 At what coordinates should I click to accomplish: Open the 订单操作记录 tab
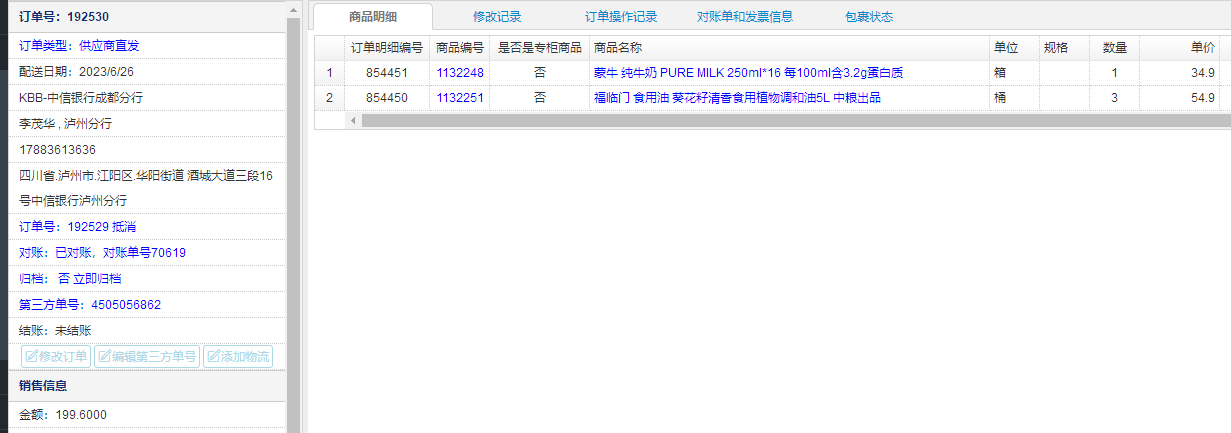click(621, 17)
